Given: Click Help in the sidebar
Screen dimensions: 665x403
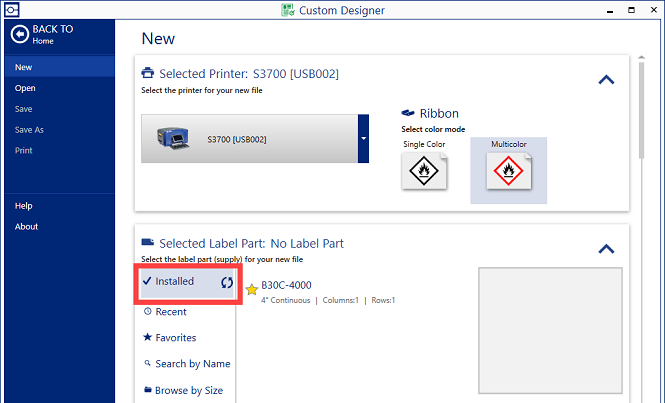Looking at the screenshot, I should coord(24,206).
